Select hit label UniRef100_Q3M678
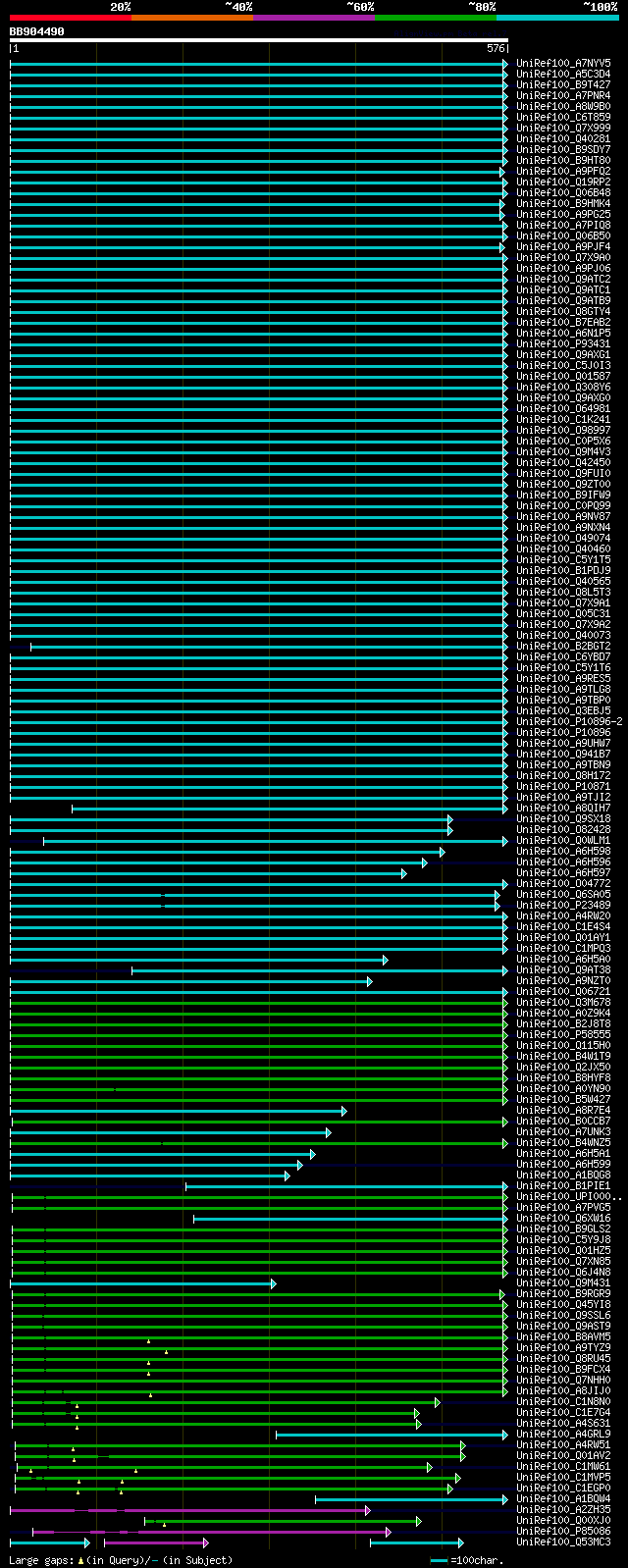The height and width of the screenshot is (1568, 628). (563, 1002)
